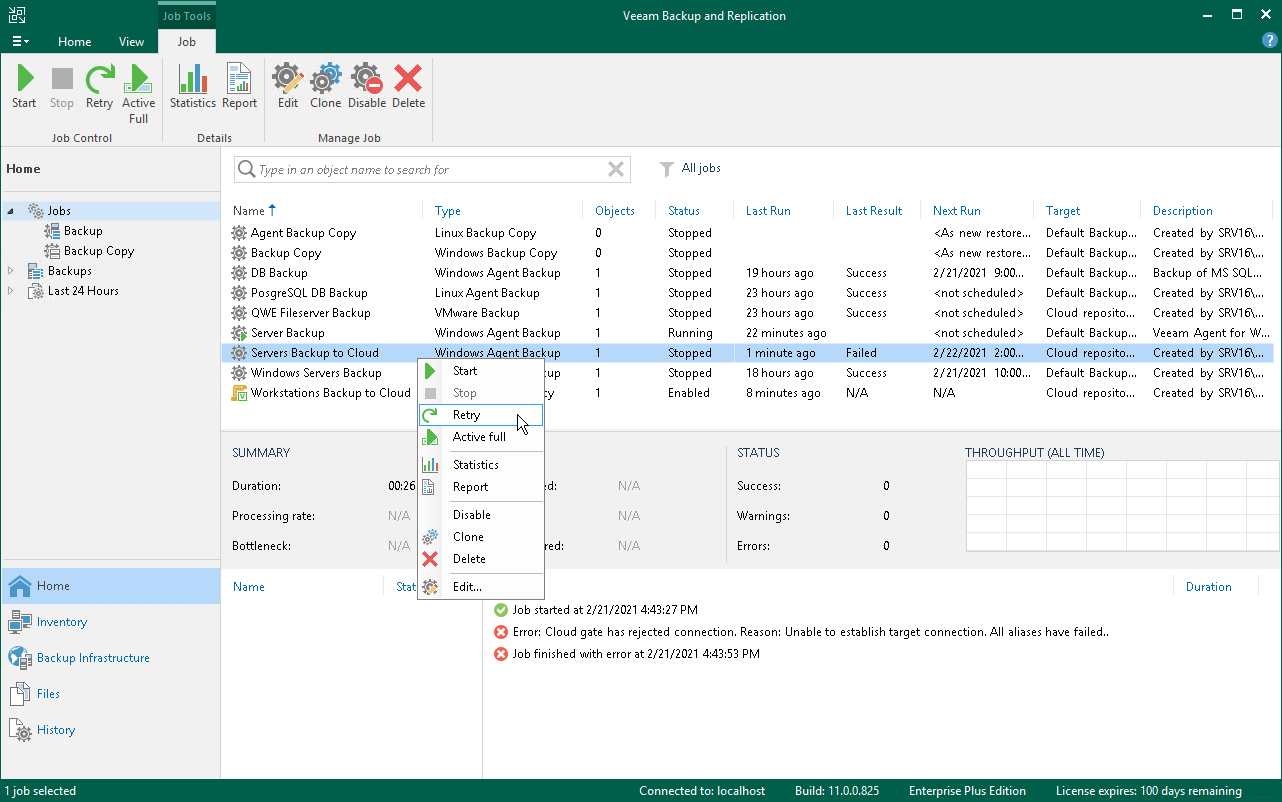This screenshot has width=1282, height=802.
Task: Click the Delete red X in context menu
Action: [x=430, y=559]
